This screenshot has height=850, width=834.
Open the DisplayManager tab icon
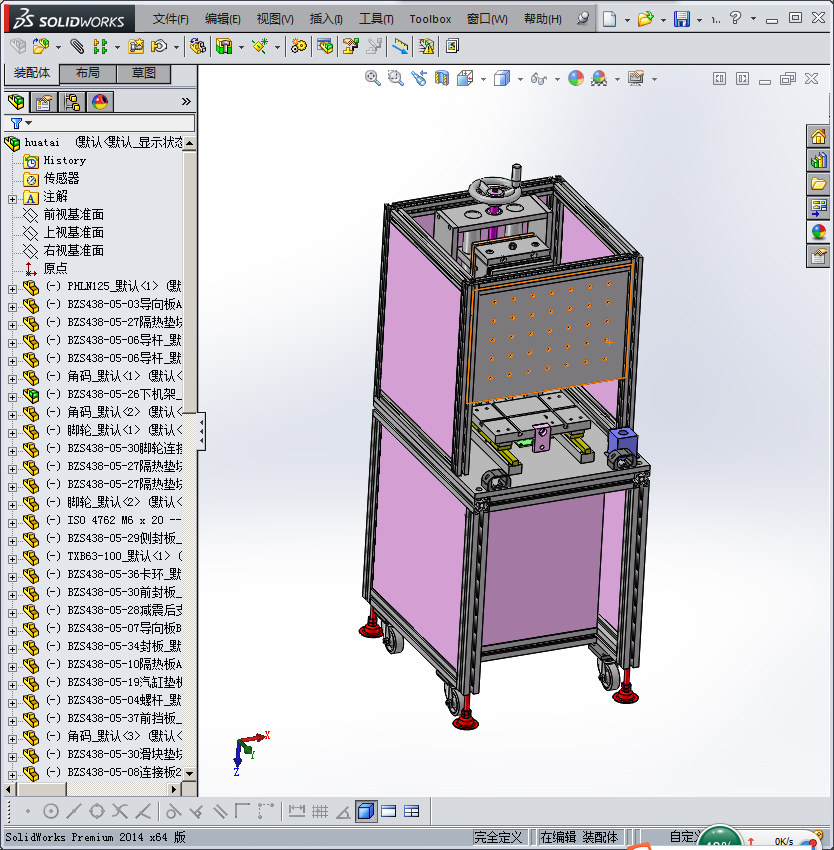pos(100,101)
